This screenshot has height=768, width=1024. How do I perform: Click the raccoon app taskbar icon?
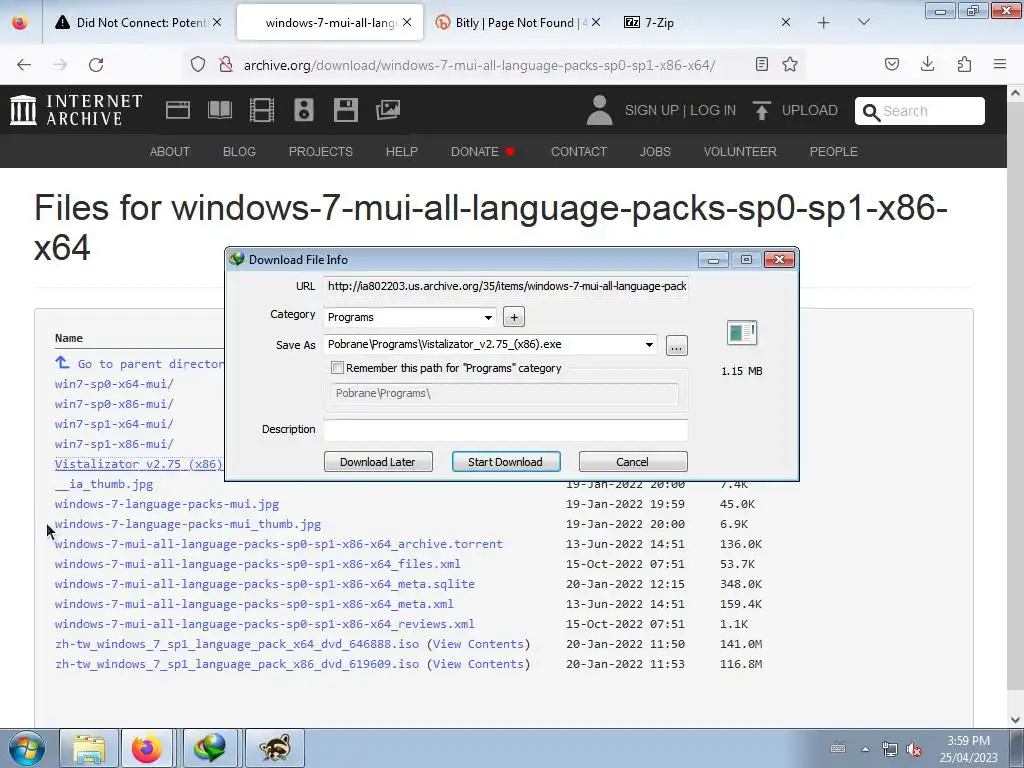coord(274,748)
